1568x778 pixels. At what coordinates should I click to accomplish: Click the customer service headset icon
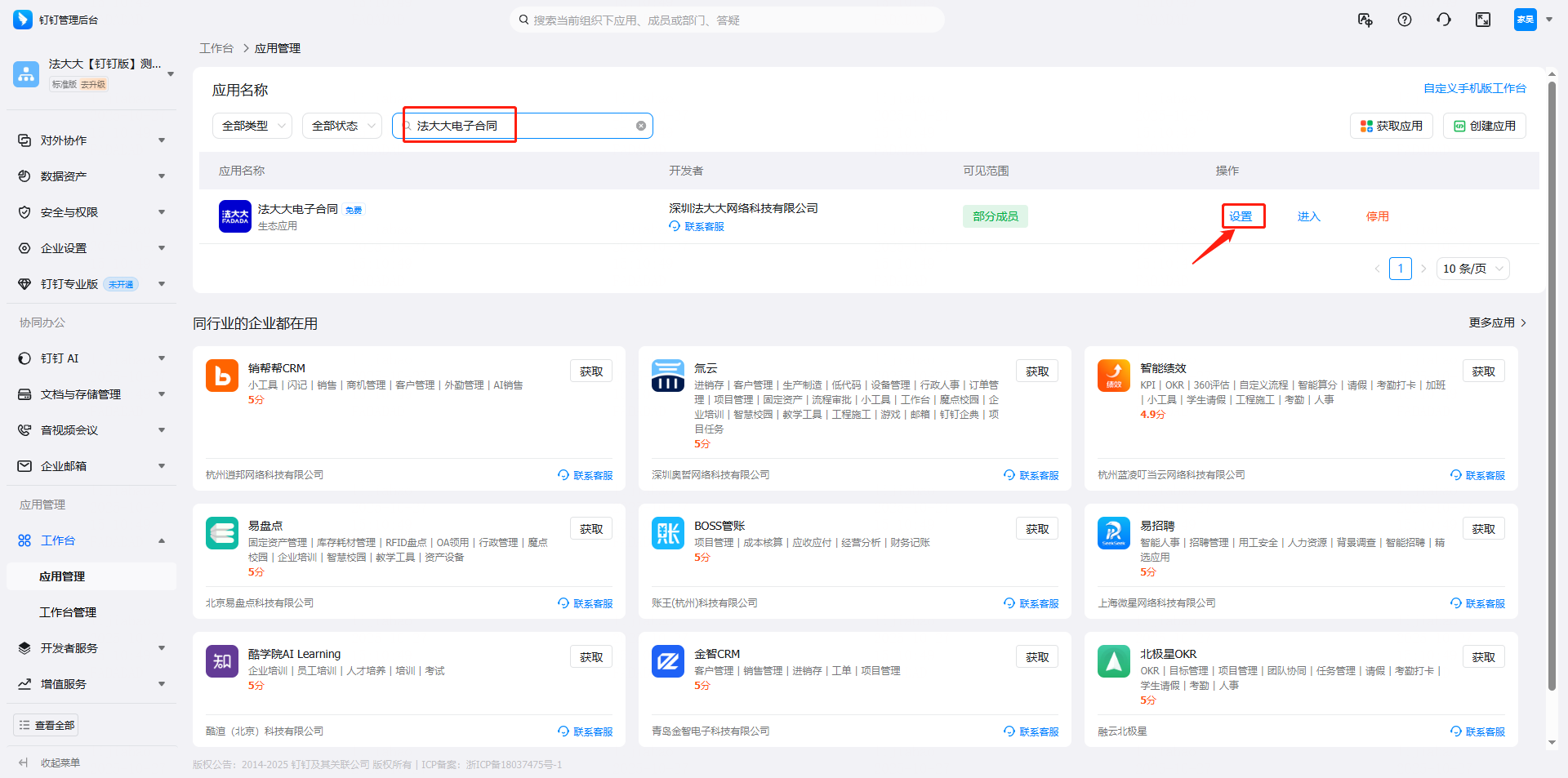tap(1444, 20)
